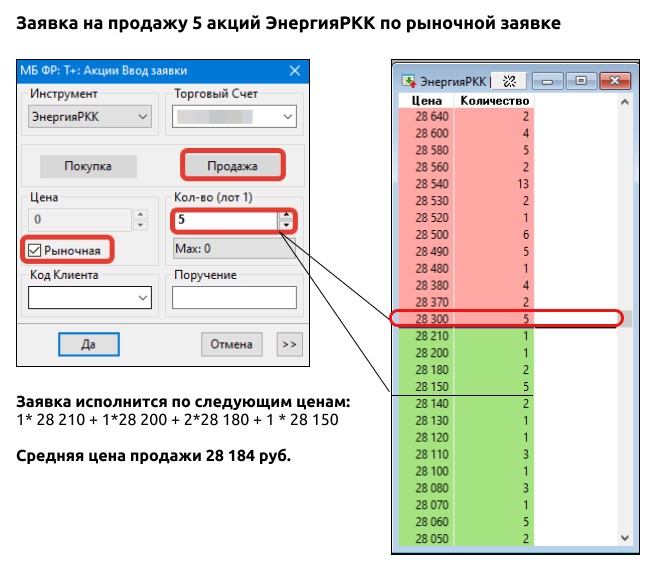Click the ЭнергияРКК order book window icon
Viewport: 655px width, 567px height.
(408, 81)
